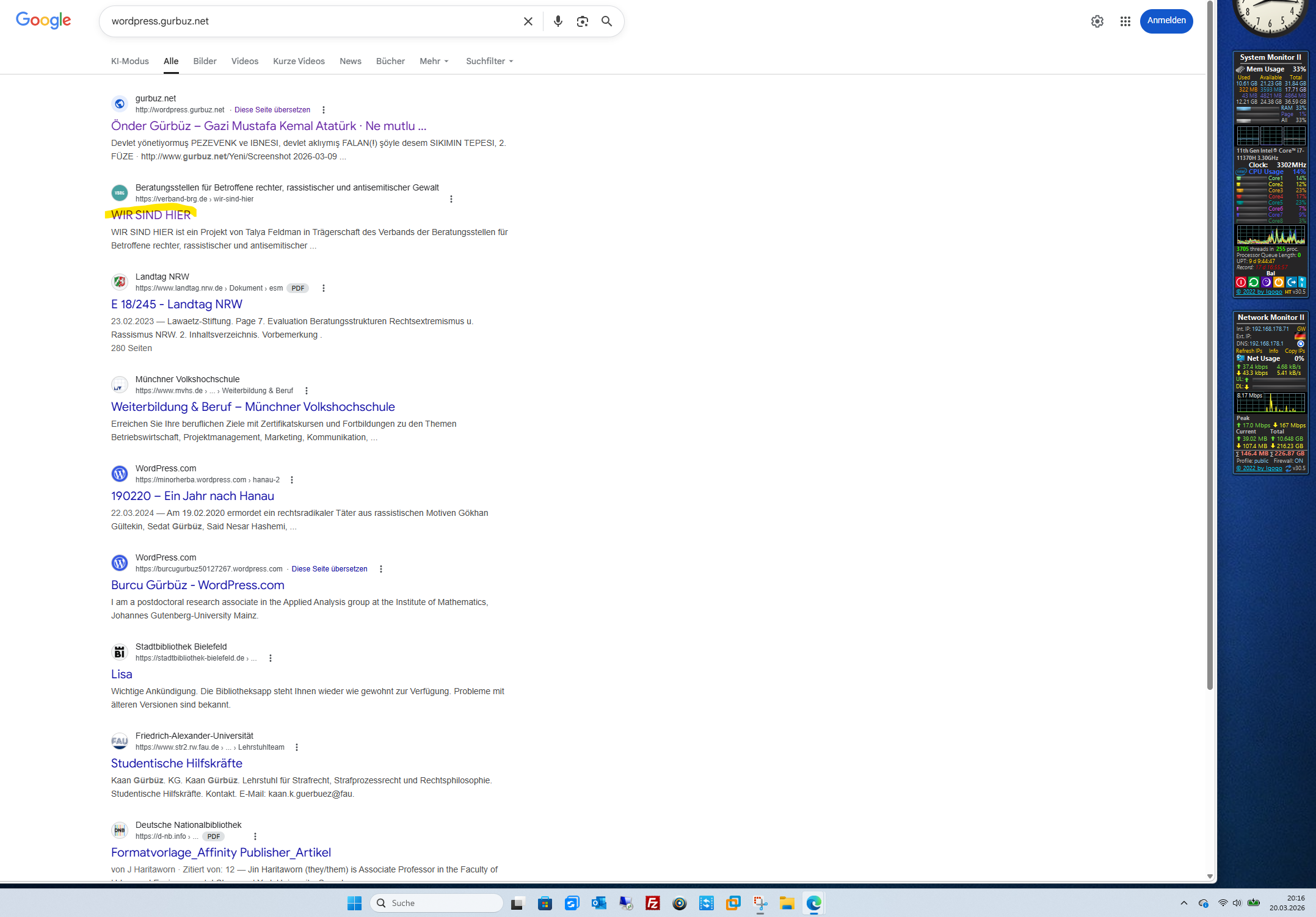Open E 18/245 - Landtag NRW link
The height and width of the screenshot is (917, 1316).
coord(176,304)
